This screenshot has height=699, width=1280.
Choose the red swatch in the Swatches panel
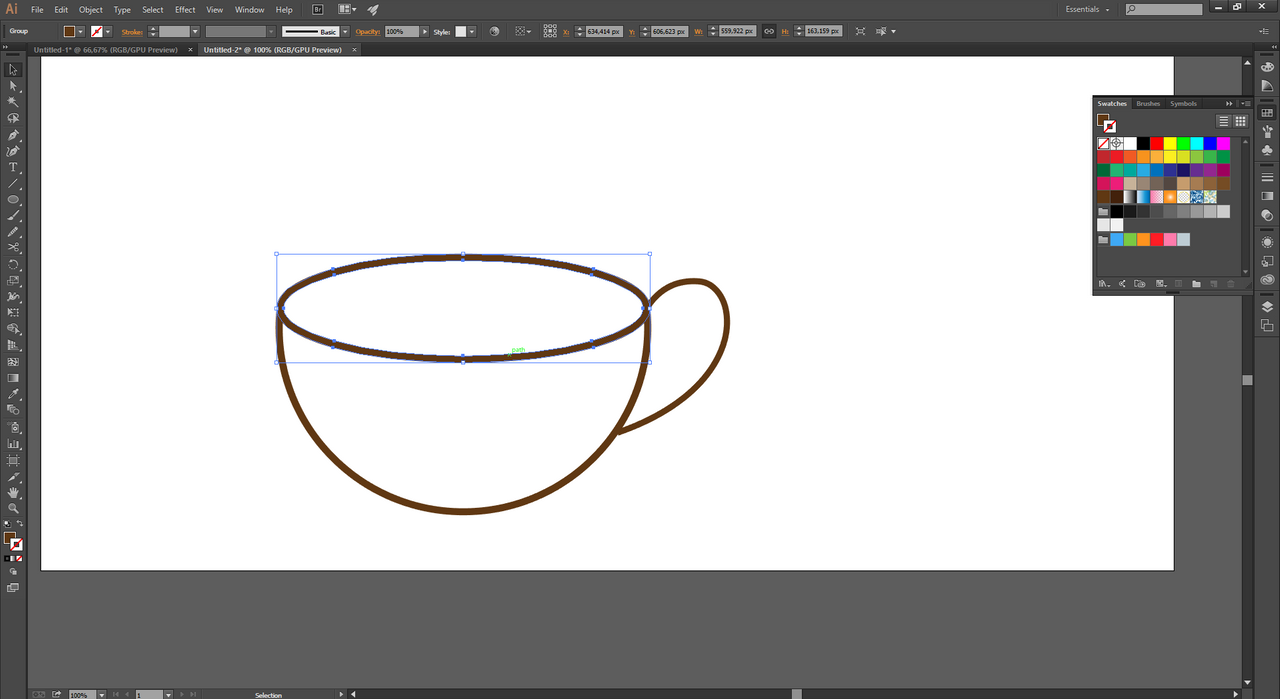[1157, 144]
